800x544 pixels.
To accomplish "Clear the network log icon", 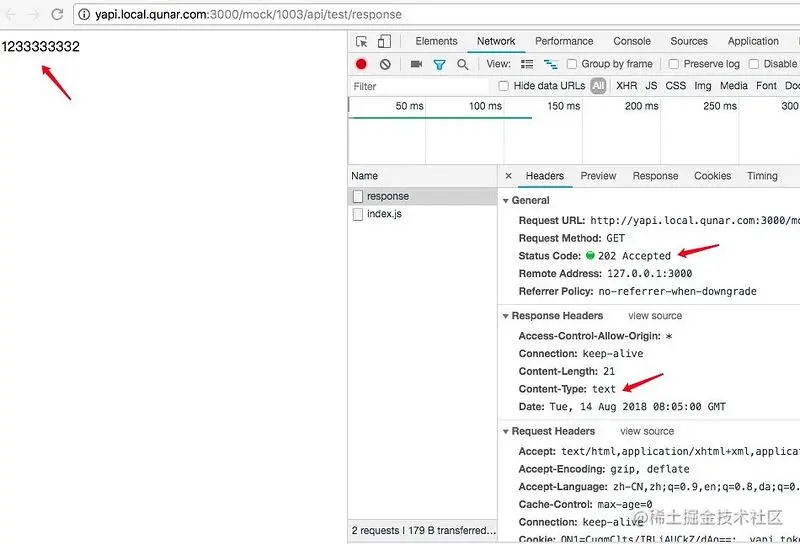I will (385, 64).
